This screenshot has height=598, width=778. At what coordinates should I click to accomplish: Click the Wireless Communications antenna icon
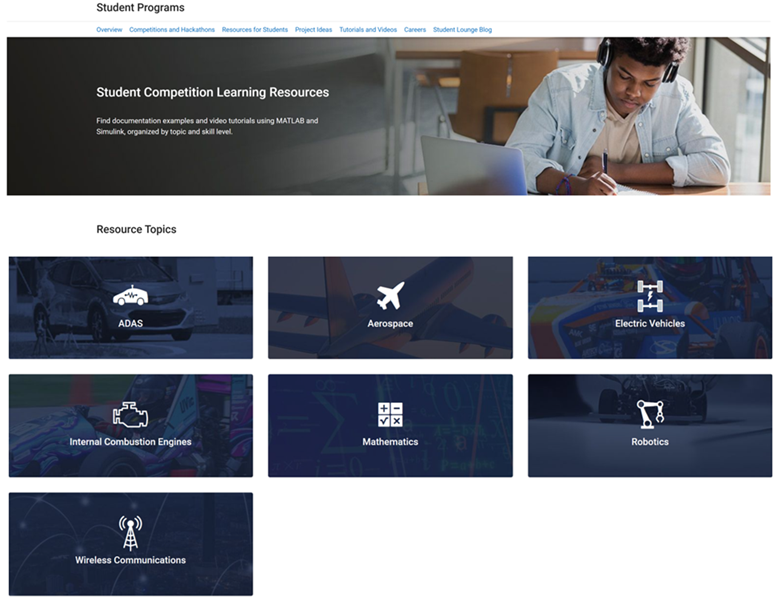click(130, 532)
